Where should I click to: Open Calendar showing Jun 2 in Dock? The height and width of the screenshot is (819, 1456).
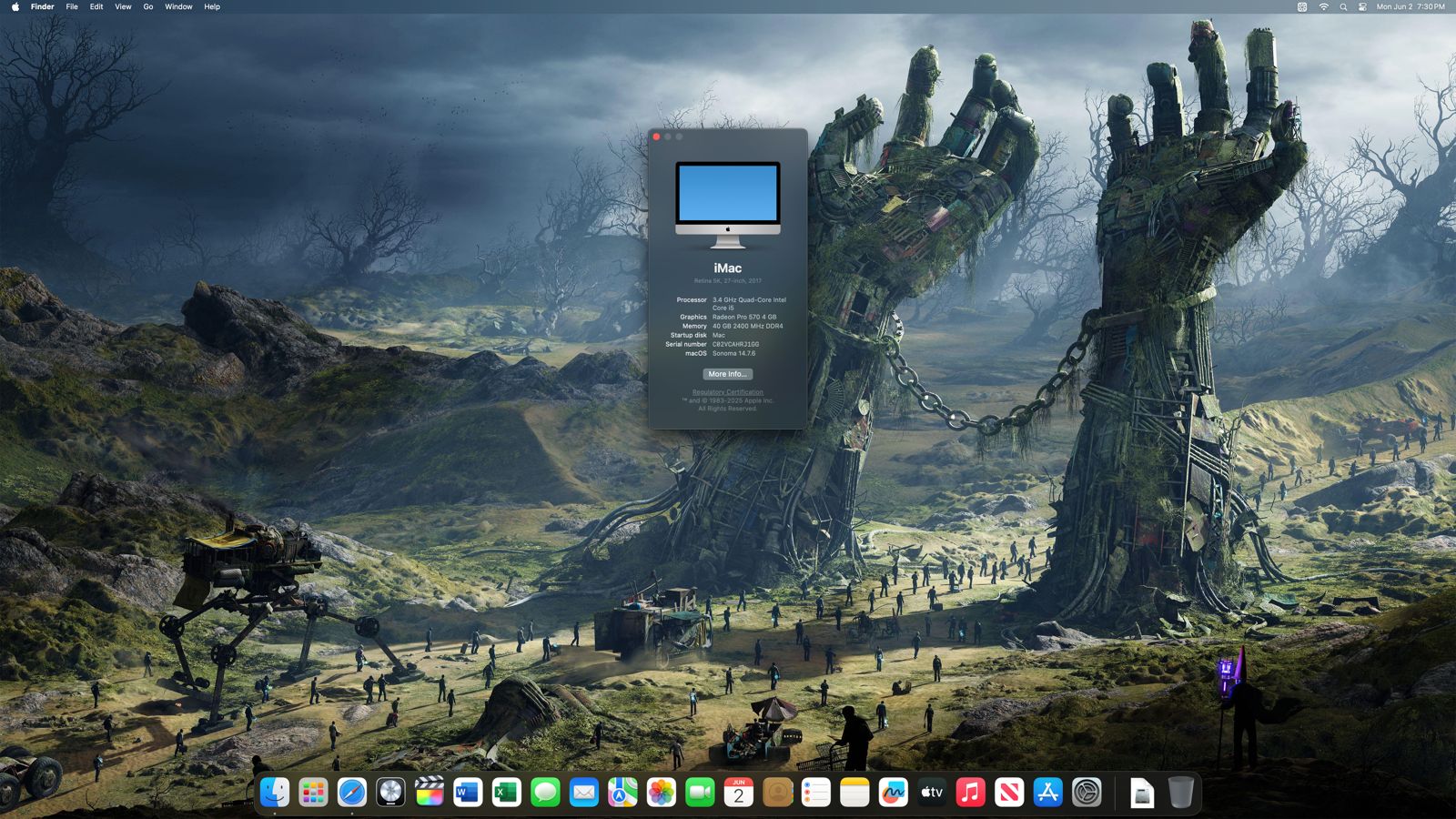[x=739, y=793]
